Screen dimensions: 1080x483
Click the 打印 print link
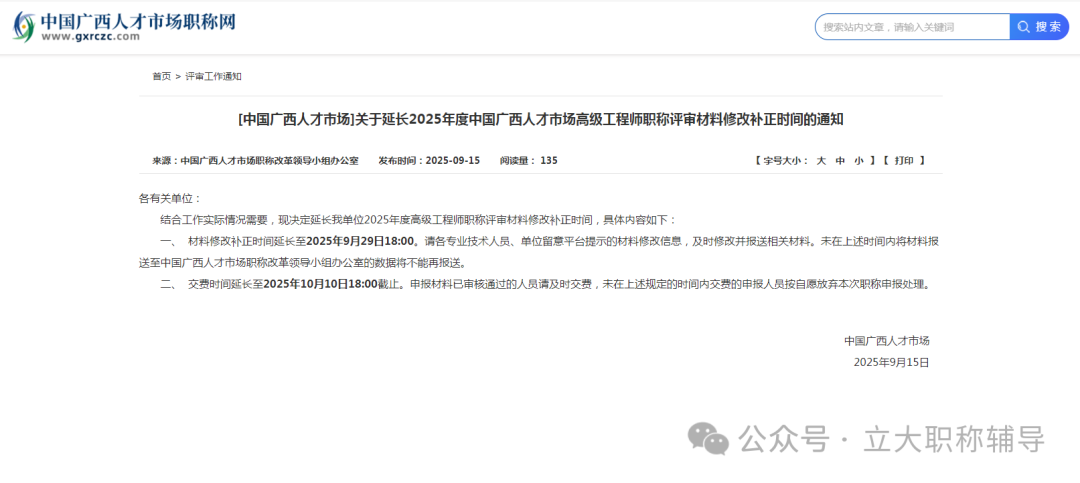coord(904,161)
